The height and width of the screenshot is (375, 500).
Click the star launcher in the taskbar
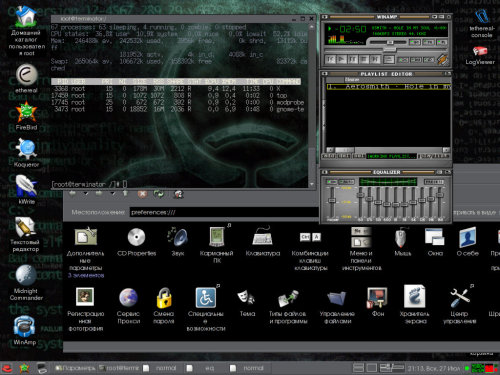coord(24,368)
